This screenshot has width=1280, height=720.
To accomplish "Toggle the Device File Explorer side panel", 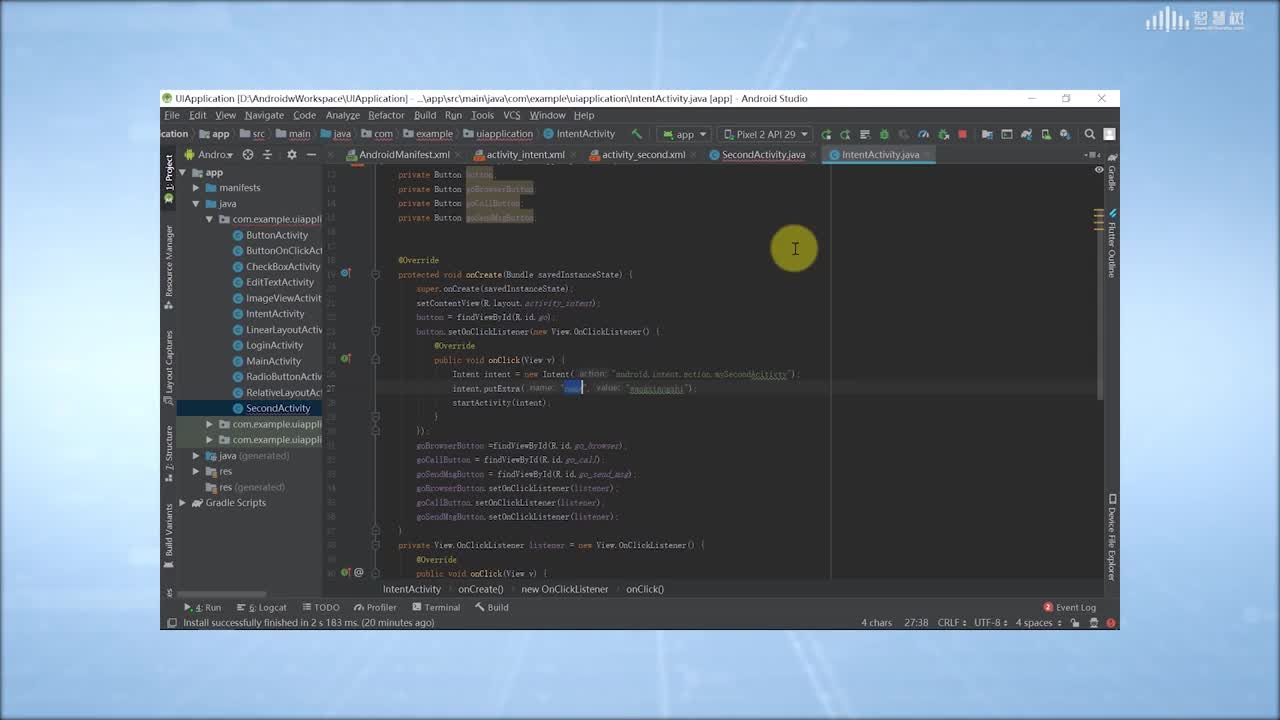I will pyautogui.click(x=1112, y=537).
